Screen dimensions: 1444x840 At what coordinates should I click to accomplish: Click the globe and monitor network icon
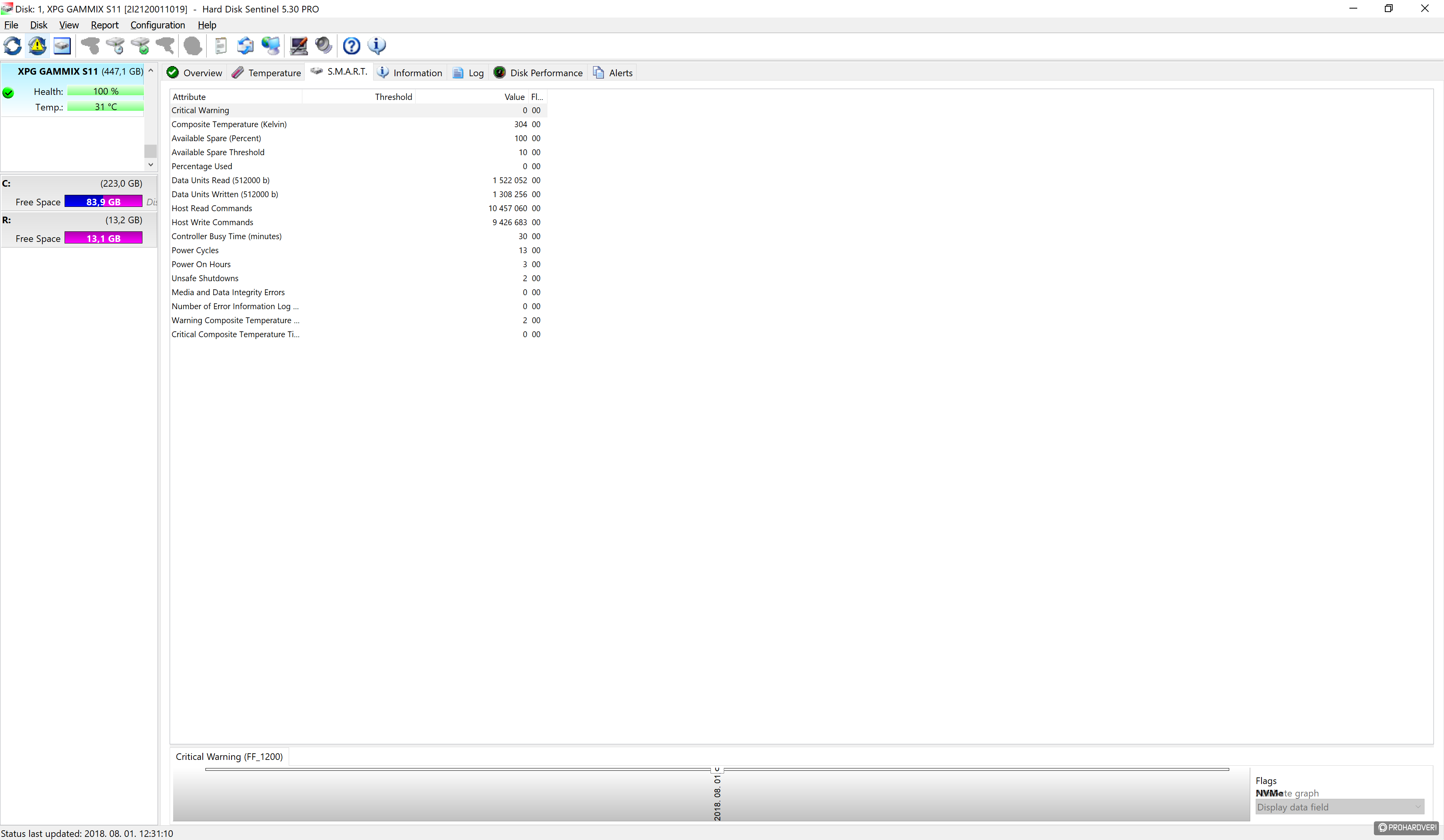pyautogui.click(x=271, y=46)
